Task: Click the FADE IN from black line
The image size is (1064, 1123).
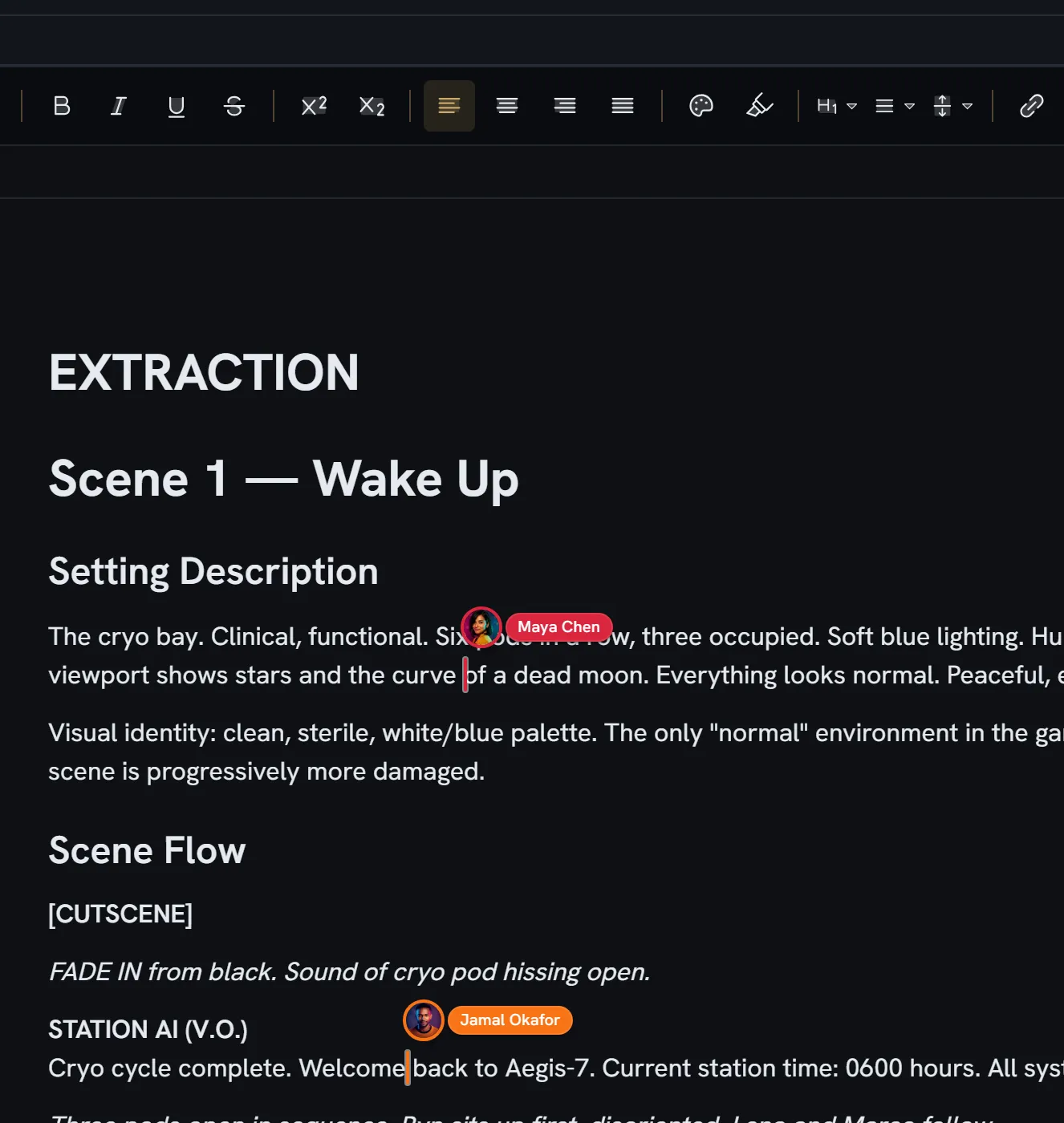Action: pyautogui.click(x=349, y=971)
